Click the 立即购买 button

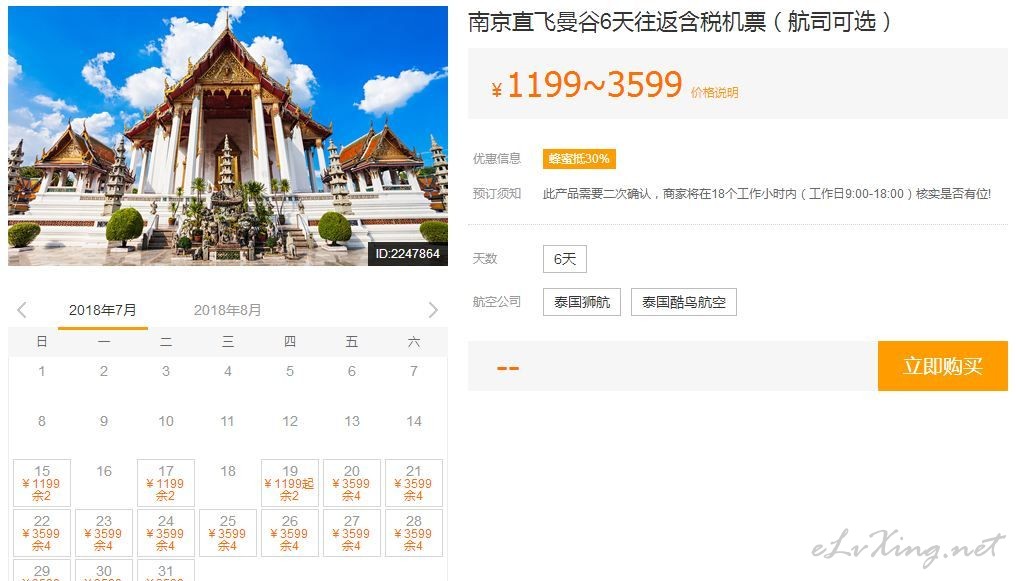point(943,366)
